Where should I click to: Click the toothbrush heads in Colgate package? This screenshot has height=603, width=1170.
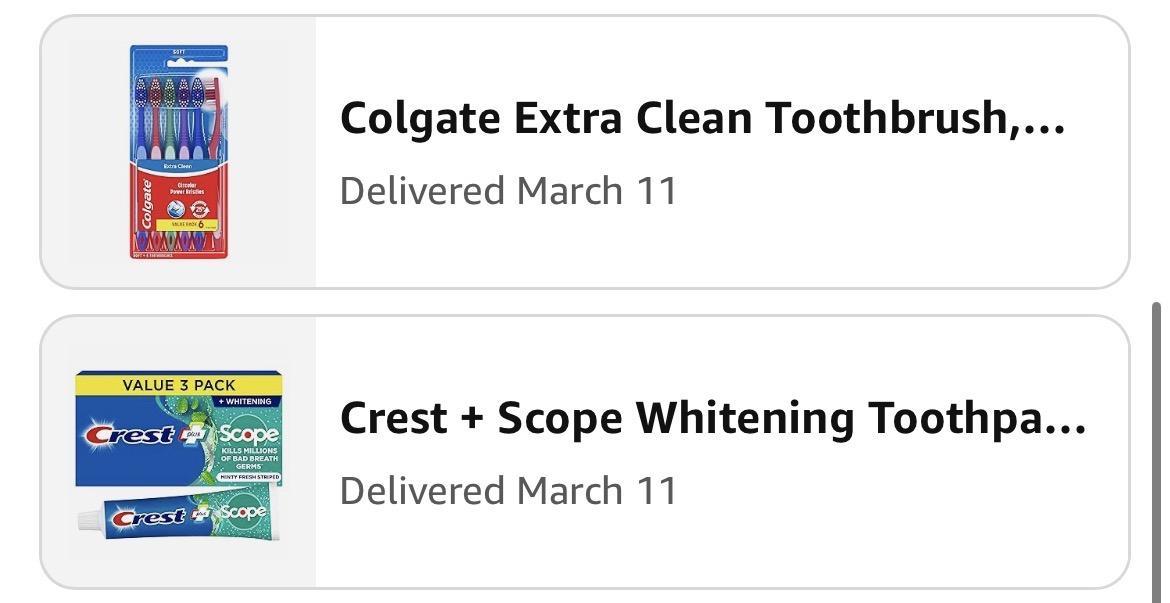(175, 92)
